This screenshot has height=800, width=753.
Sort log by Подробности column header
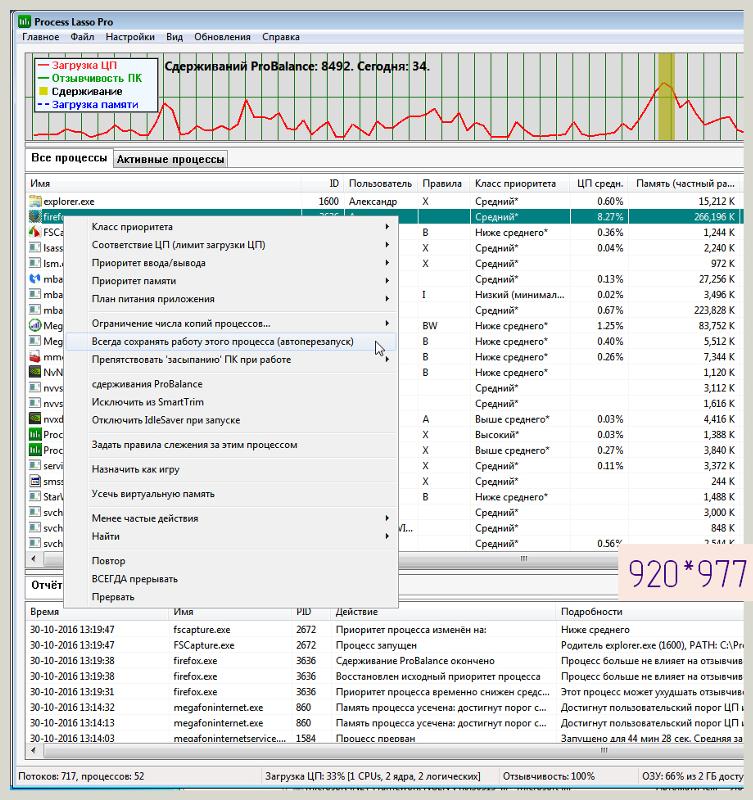tap(650, 611)
